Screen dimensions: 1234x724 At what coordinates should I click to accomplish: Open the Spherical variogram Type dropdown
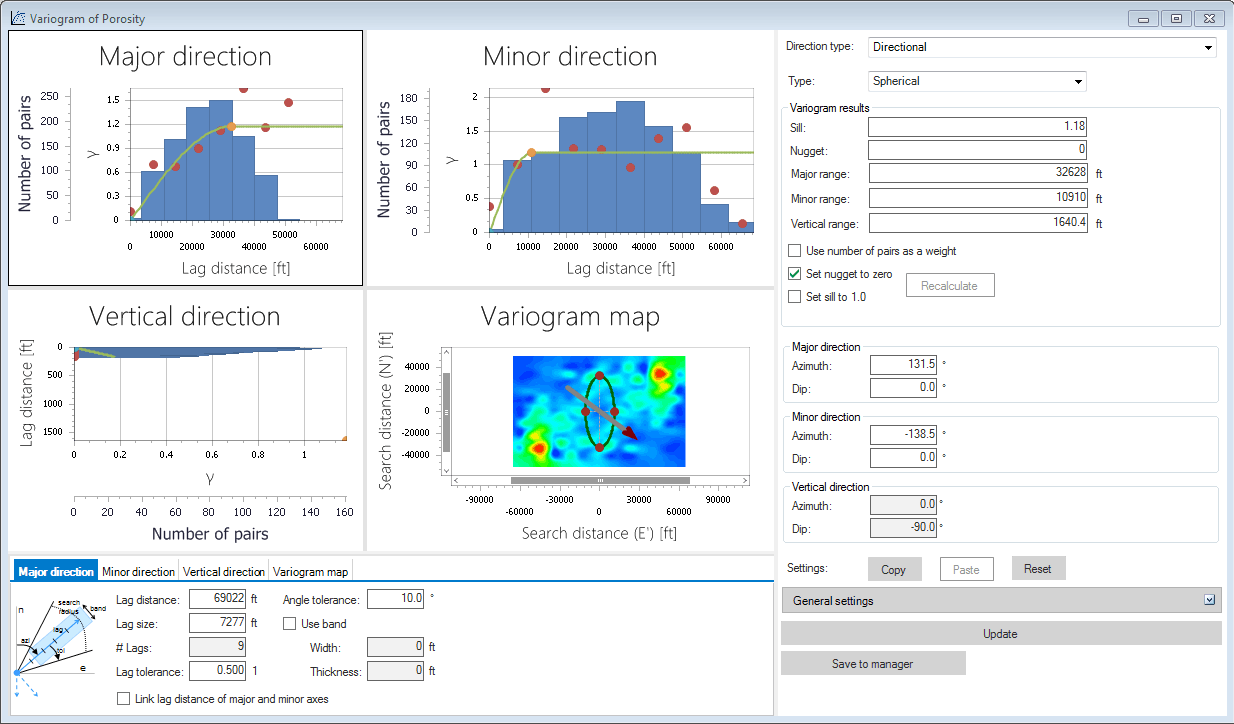[977, 81]
